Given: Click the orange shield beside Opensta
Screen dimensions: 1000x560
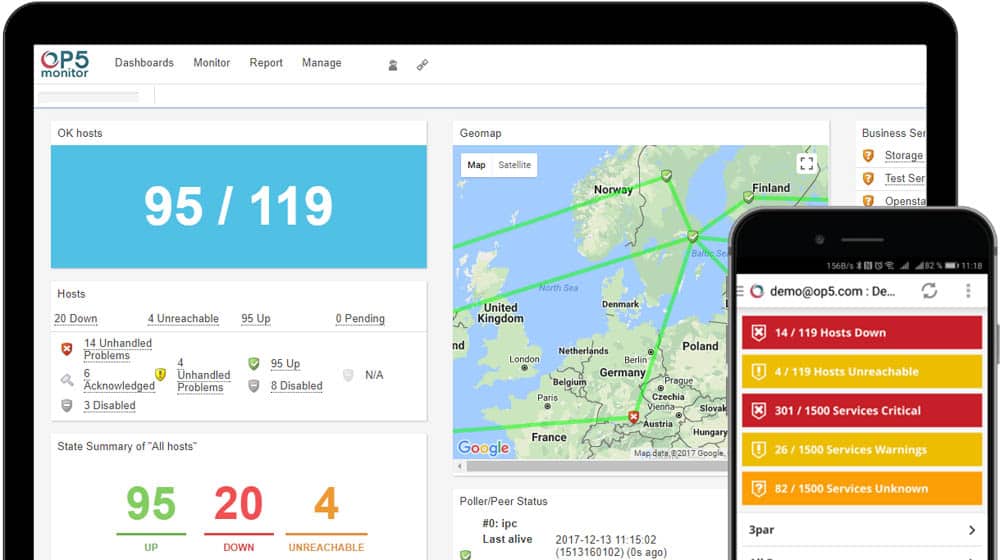Looking at the screenshot, I should tap(868, 201).
